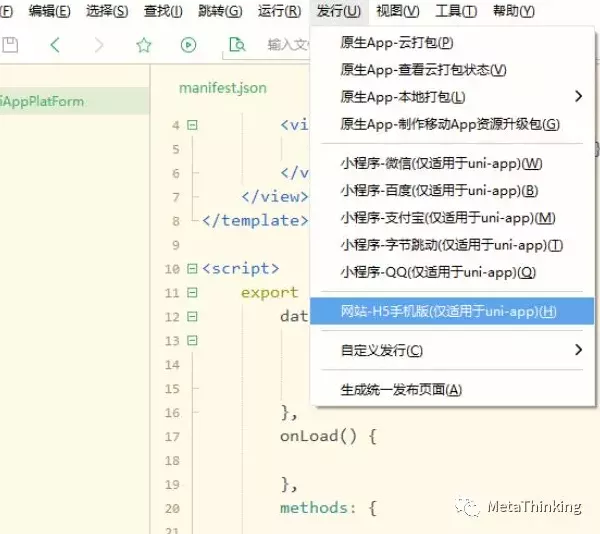The width and height of the screenshot is (600, 534).
Task: Choose 自定义发行(C) entry
Action: click(452, 350)
